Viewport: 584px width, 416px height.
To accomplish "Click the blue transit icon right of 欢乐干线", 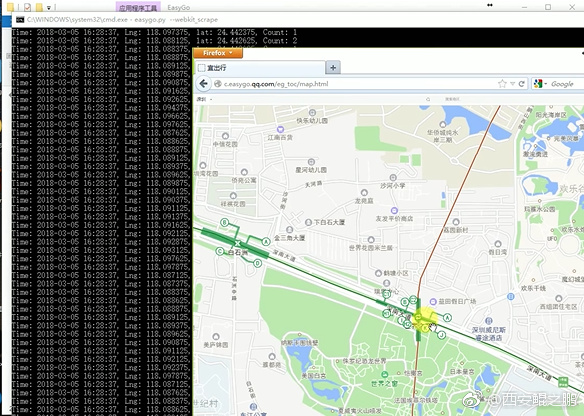I will (511, 296).
